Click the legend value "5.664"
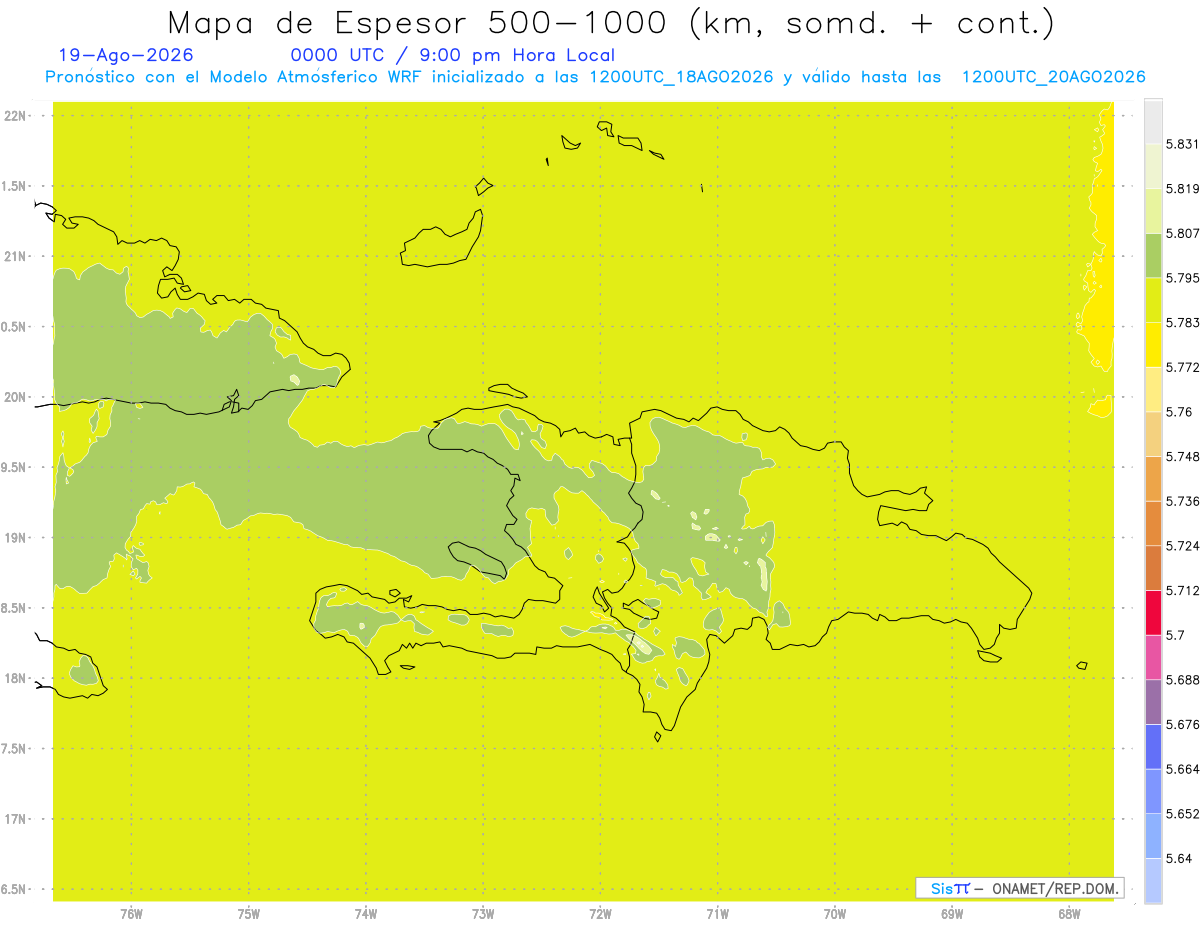The image size is (1200, 927). [x=1182, y=769]
